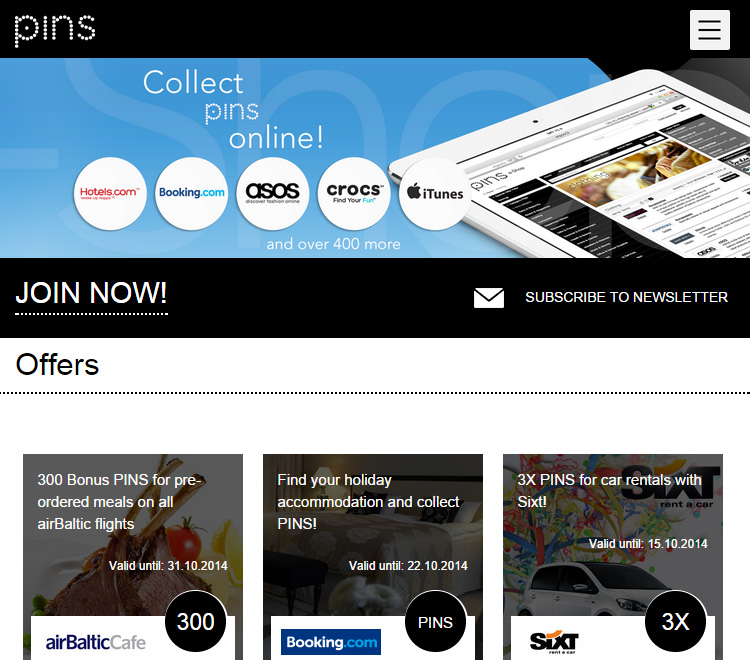This screenshot has width=750, height=660.
Task: Select the ASOS circle logo
Action: tap(273, 193)
